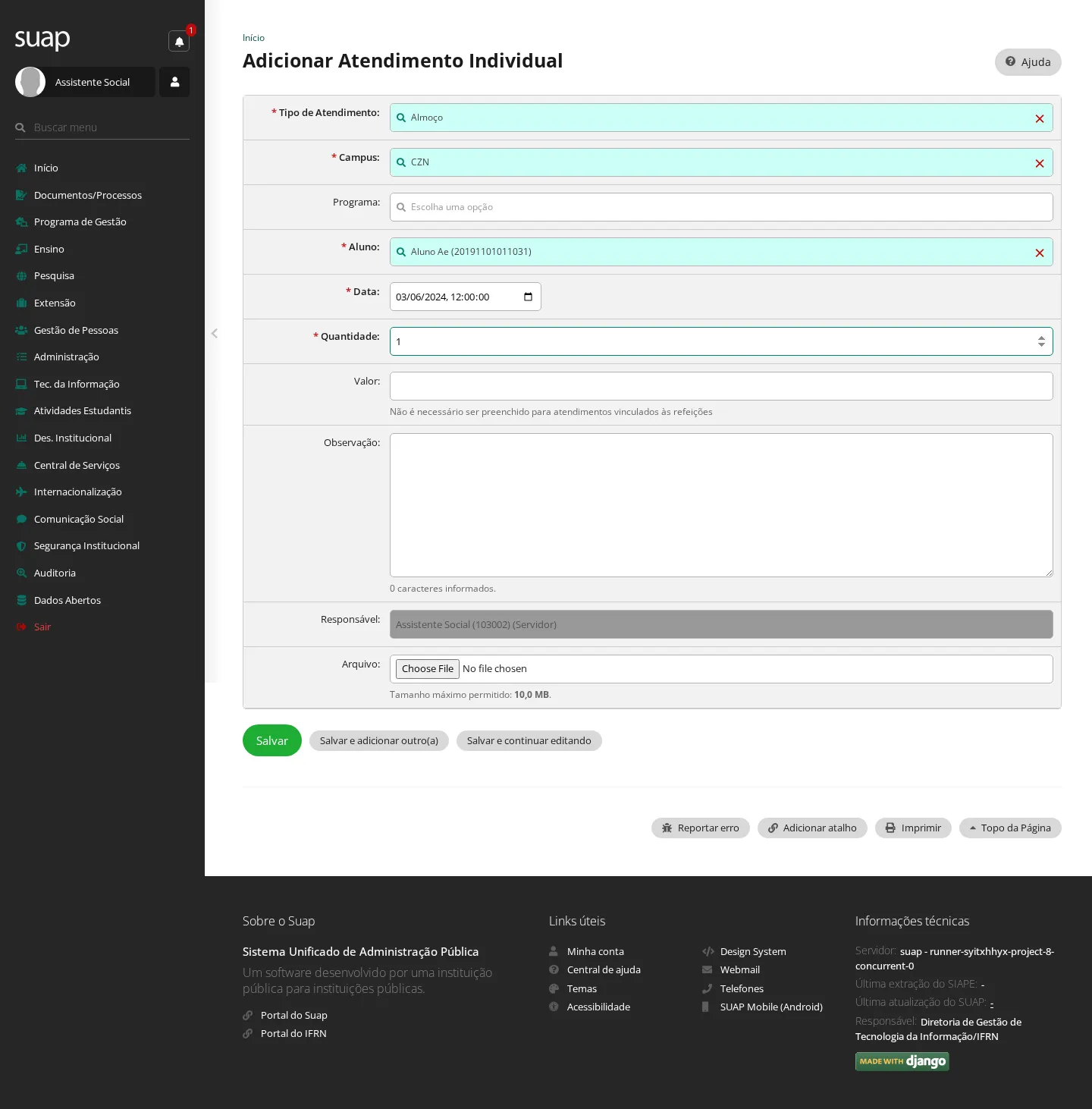Open the Início breadcrumb link

pyautogui.click(x=253, y=38)
